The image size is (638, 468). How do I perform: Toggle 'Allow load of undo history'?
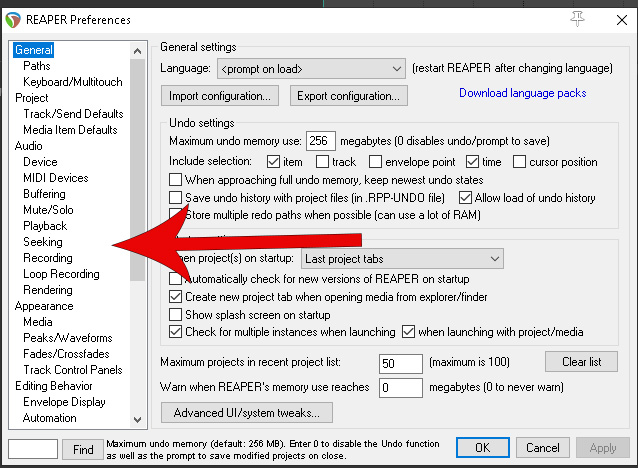coord(465,197)
